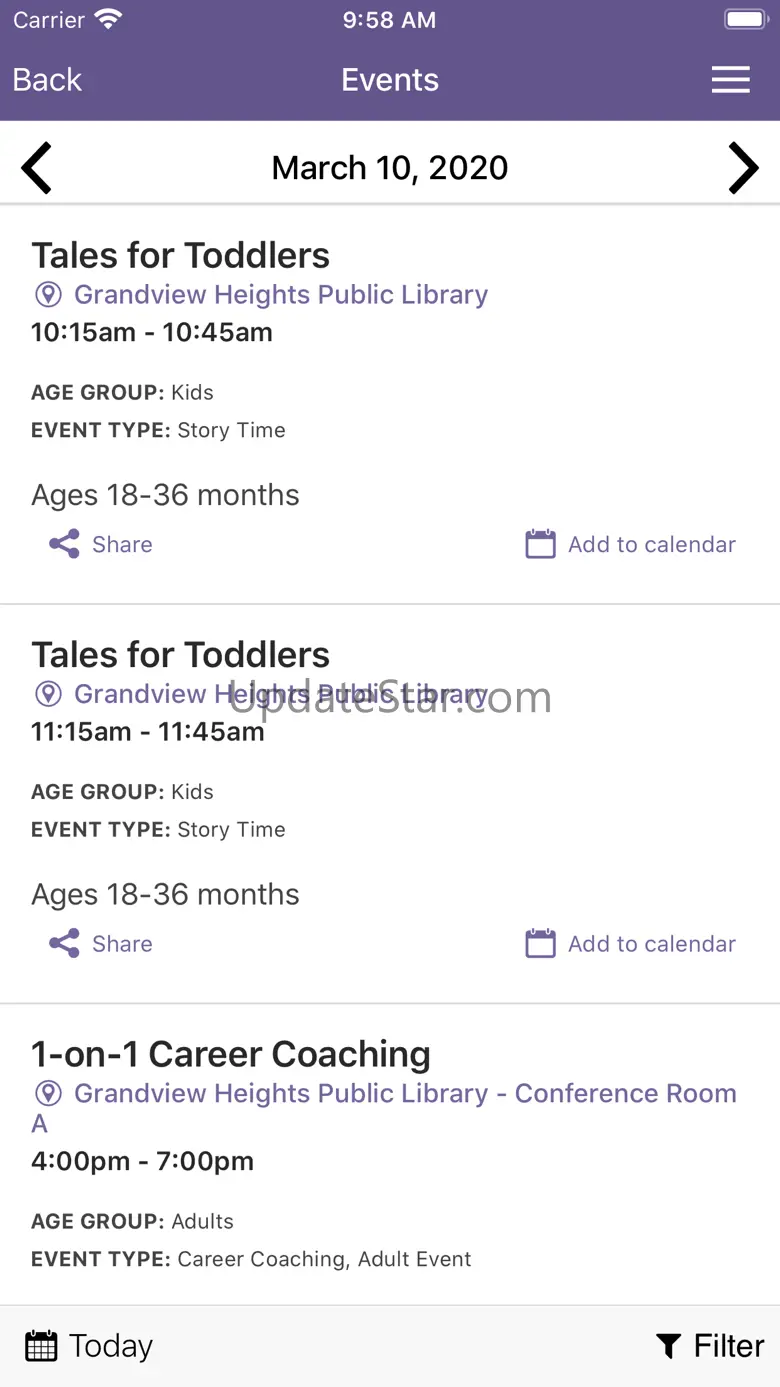Tap calendar icon for 11:15am Tales for Toddlers

[x=540, y=943]
